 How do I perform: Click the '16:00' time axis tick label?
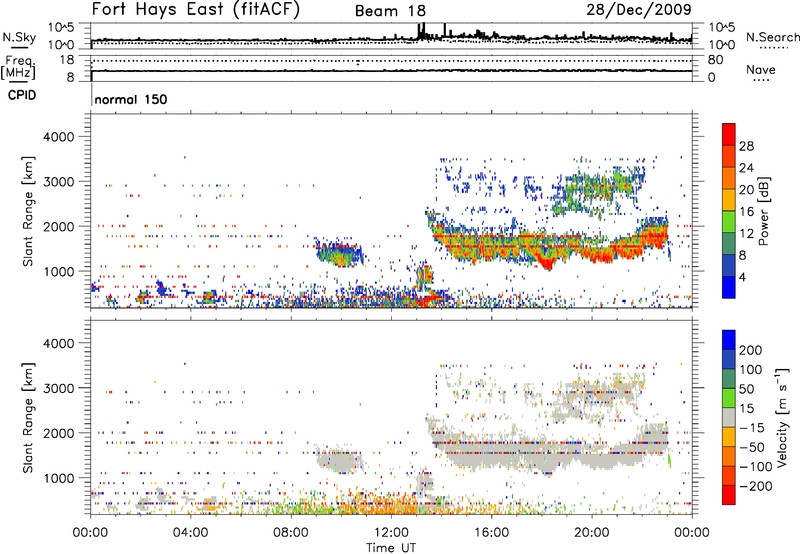tap(491, 533)
